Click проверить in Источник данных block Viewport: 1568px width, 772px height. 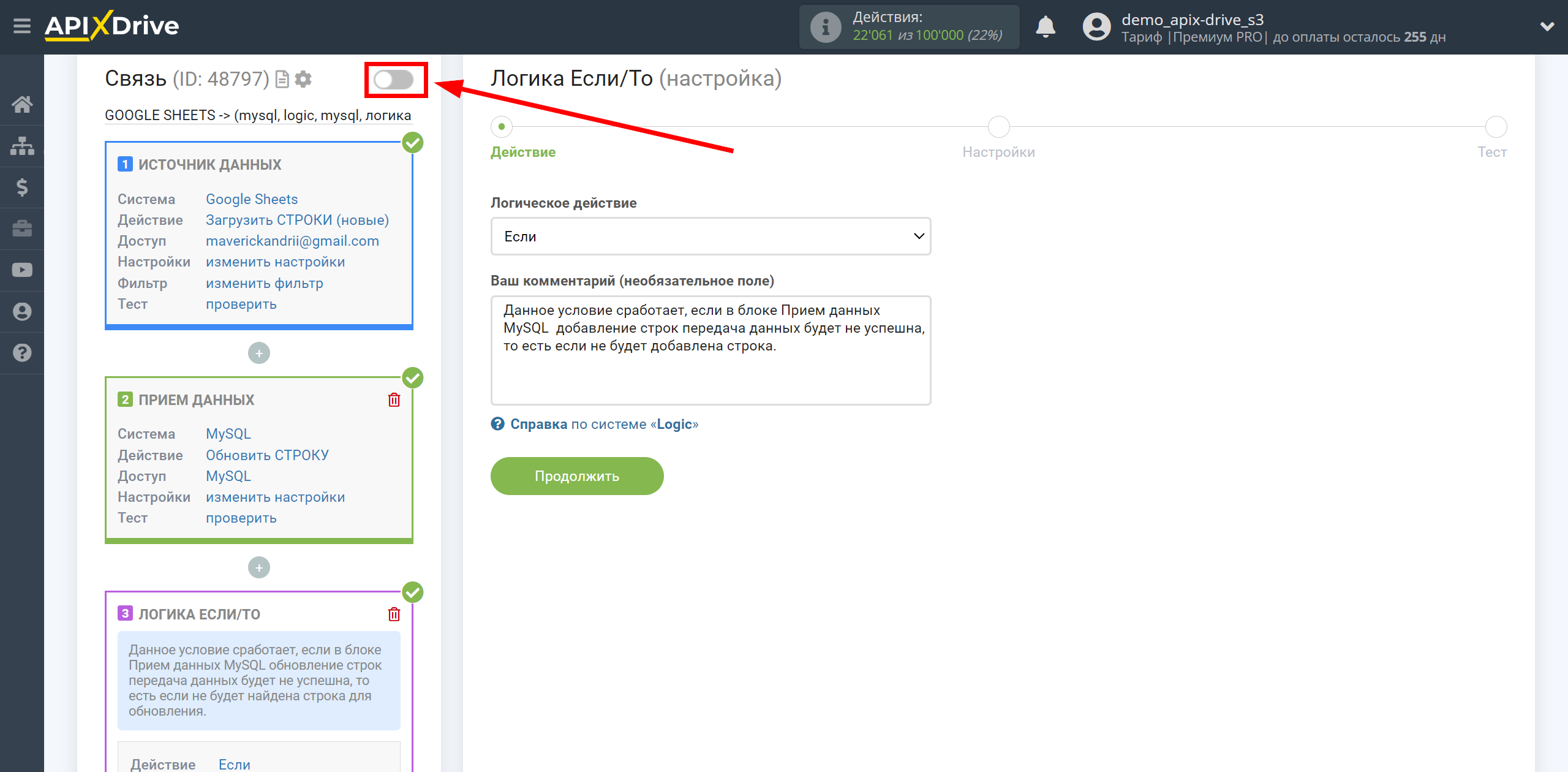241,304
